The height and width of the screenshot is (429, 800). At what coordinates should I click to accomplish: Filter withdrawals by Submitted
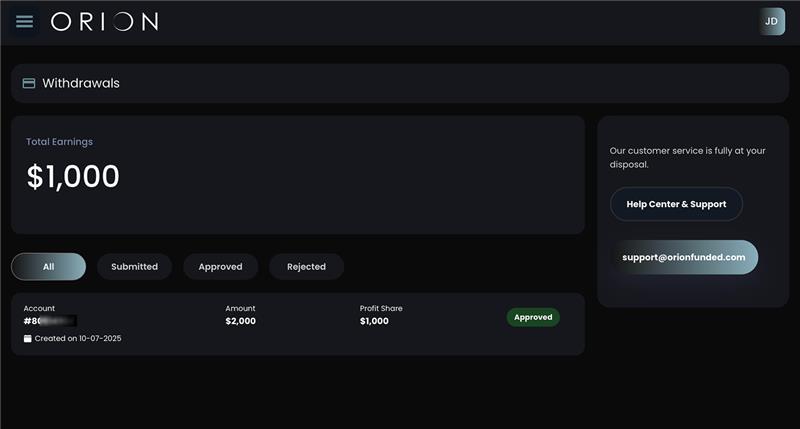click(135, 267)
